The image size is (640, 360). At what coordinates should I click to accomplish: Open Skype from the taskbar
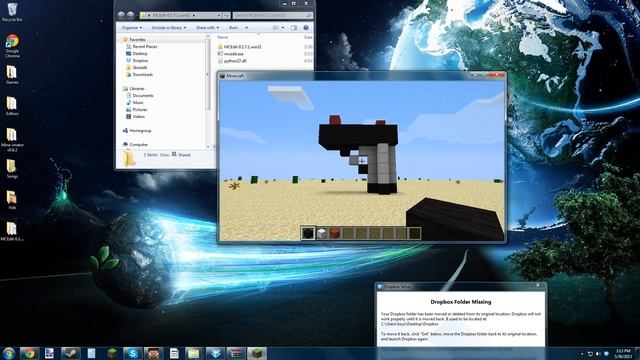(x=133, y=353)
